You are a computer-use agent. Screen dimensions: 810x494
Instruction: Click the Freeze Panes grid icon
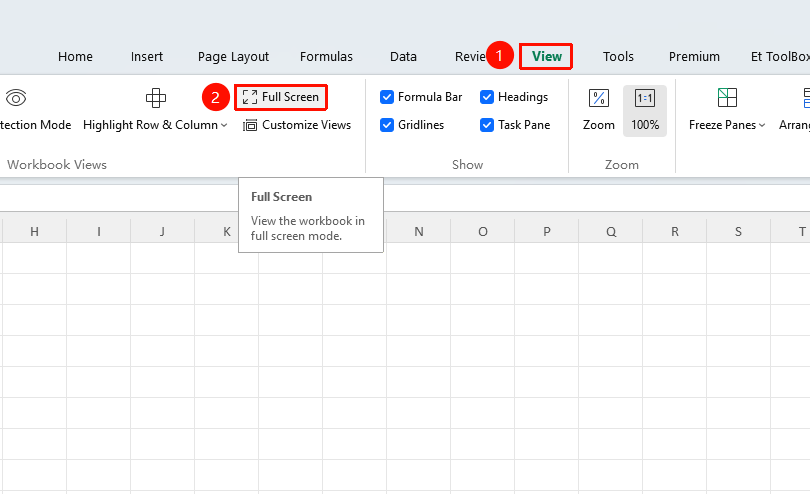tap(727, 98)
